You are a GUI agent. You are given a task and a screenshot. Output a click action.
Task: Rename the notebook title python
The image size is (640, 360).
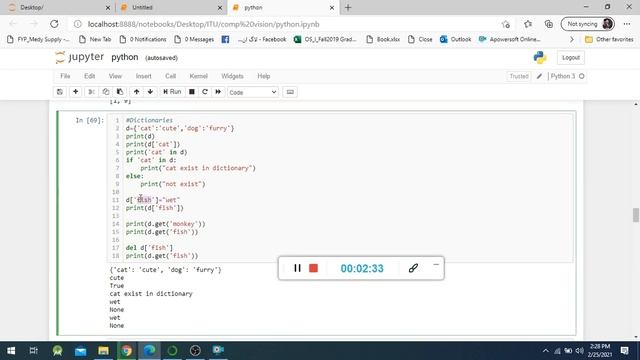[125, 57]
